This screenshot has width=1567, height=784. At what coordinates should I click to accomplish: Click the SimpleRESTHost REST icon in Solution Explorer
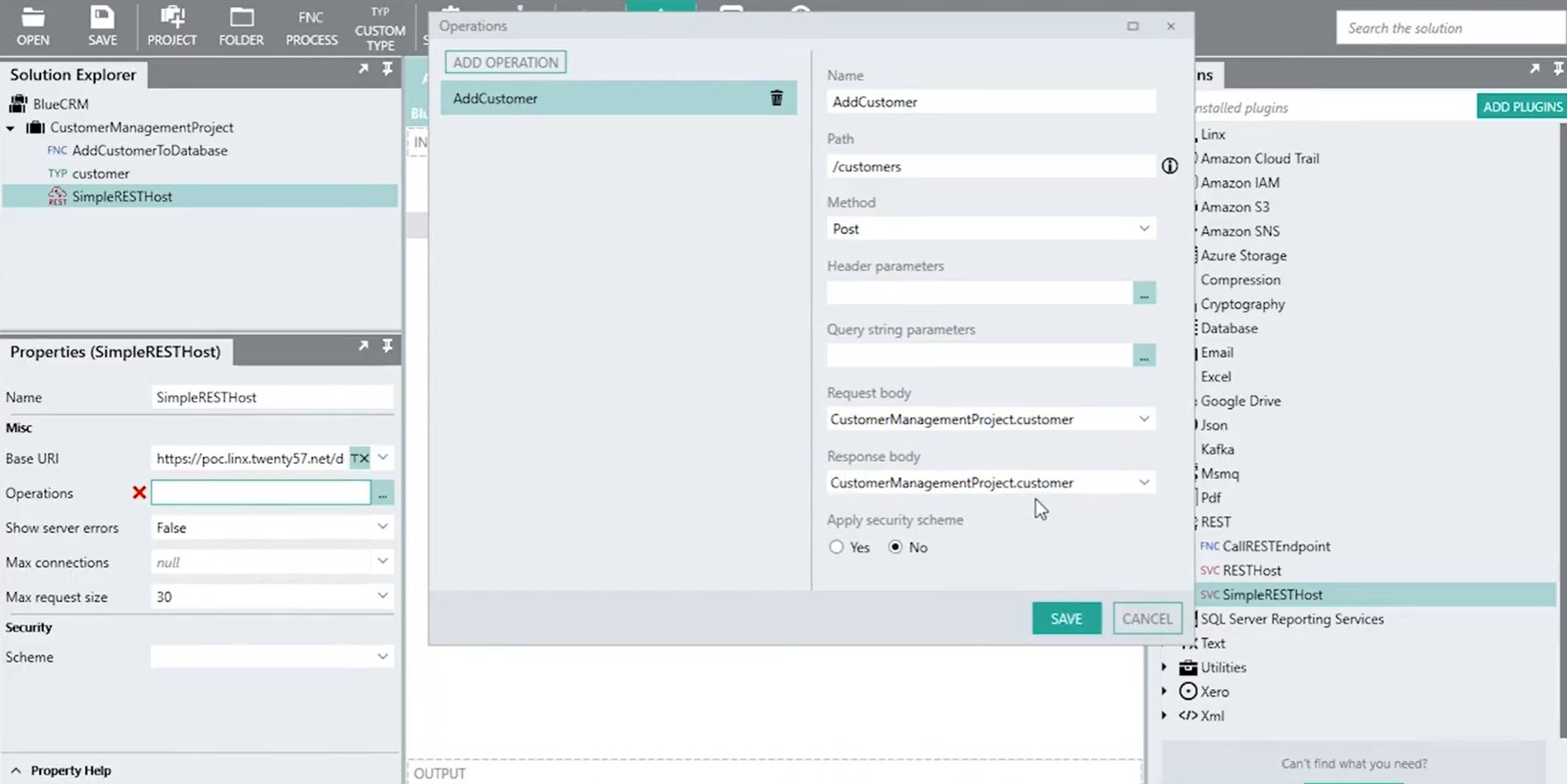(57, 196)
